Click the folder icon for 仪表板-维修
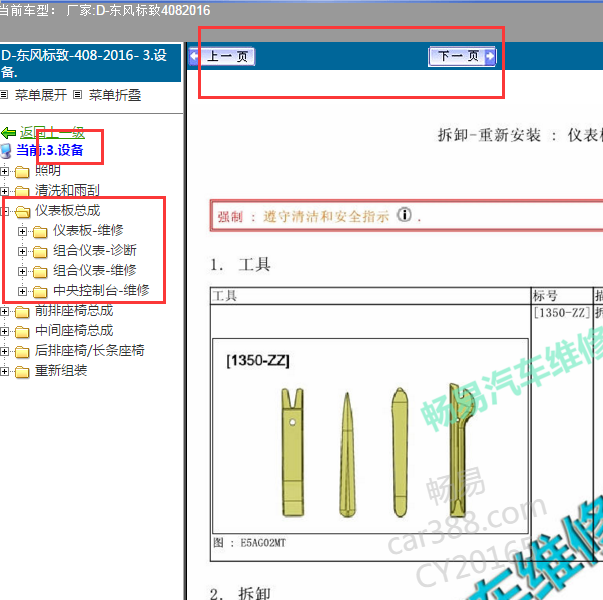The width and height of the screenshot is (603, 600). (x=40, y=232)
